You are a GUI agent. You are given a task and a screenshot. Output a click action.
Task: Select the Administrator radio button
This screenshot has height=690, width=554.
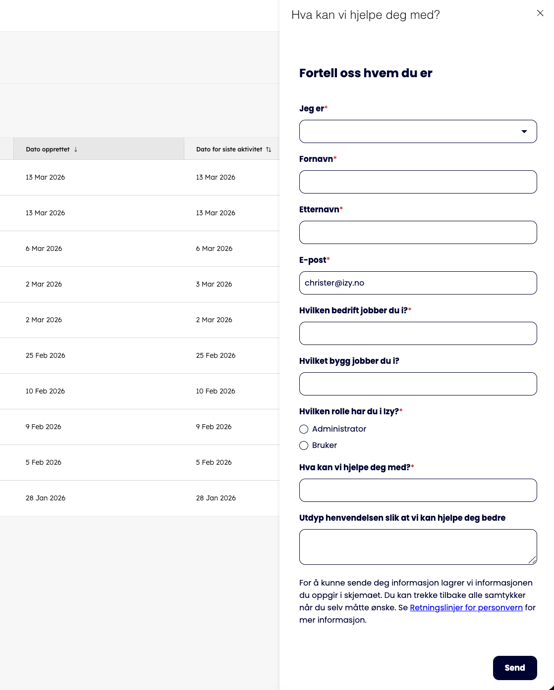pyautogui.click(x=304, y=429)
